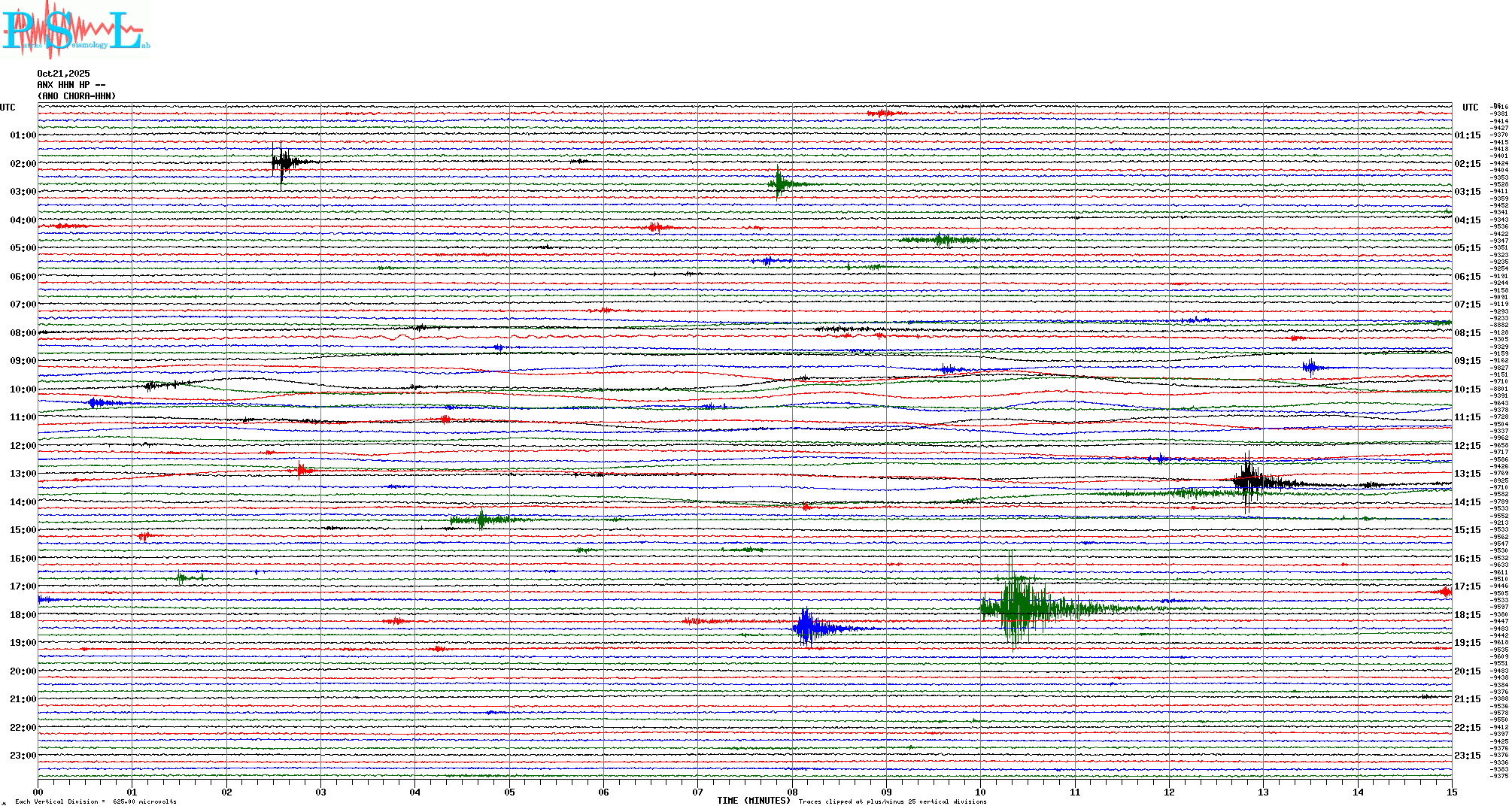Select the ANX HHN HP station text
1512x812 pixels.
point(71,85)
